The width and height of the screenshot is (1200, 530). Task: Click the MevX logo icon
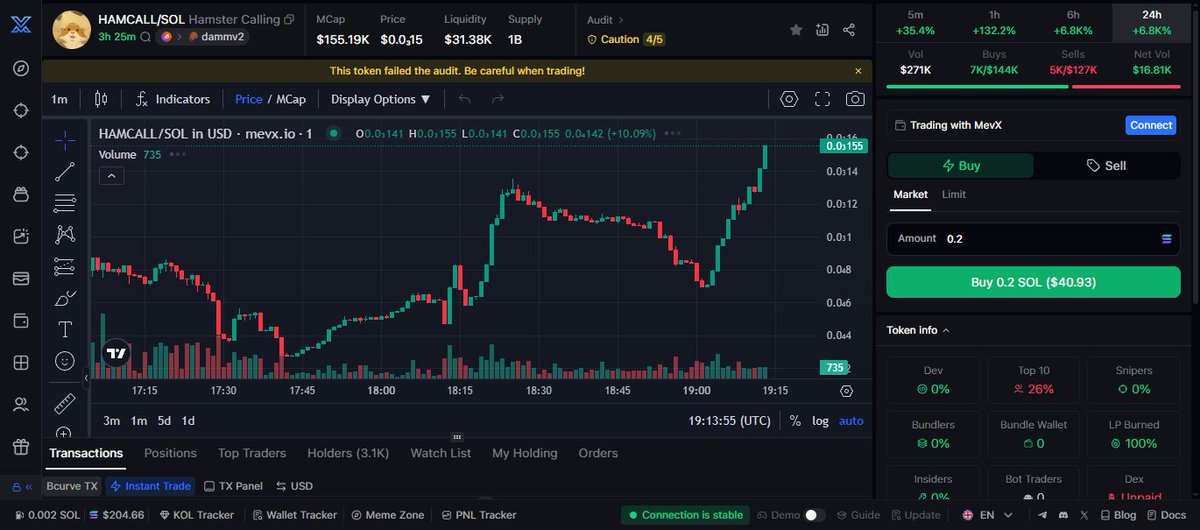20,23
